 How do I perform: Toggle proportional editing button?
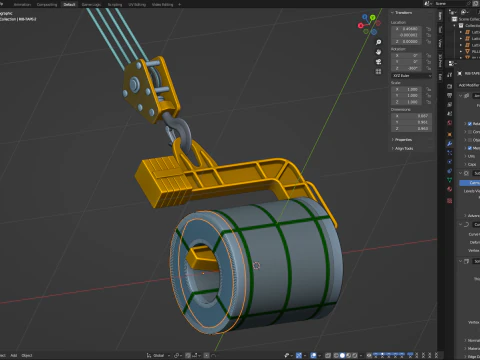[206, 355]
